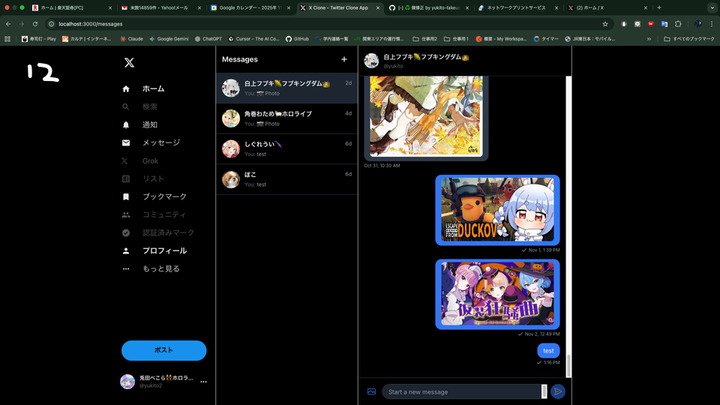Close the X Clone browser tab
Screen dimensions: 720x405
coord(378,8)
